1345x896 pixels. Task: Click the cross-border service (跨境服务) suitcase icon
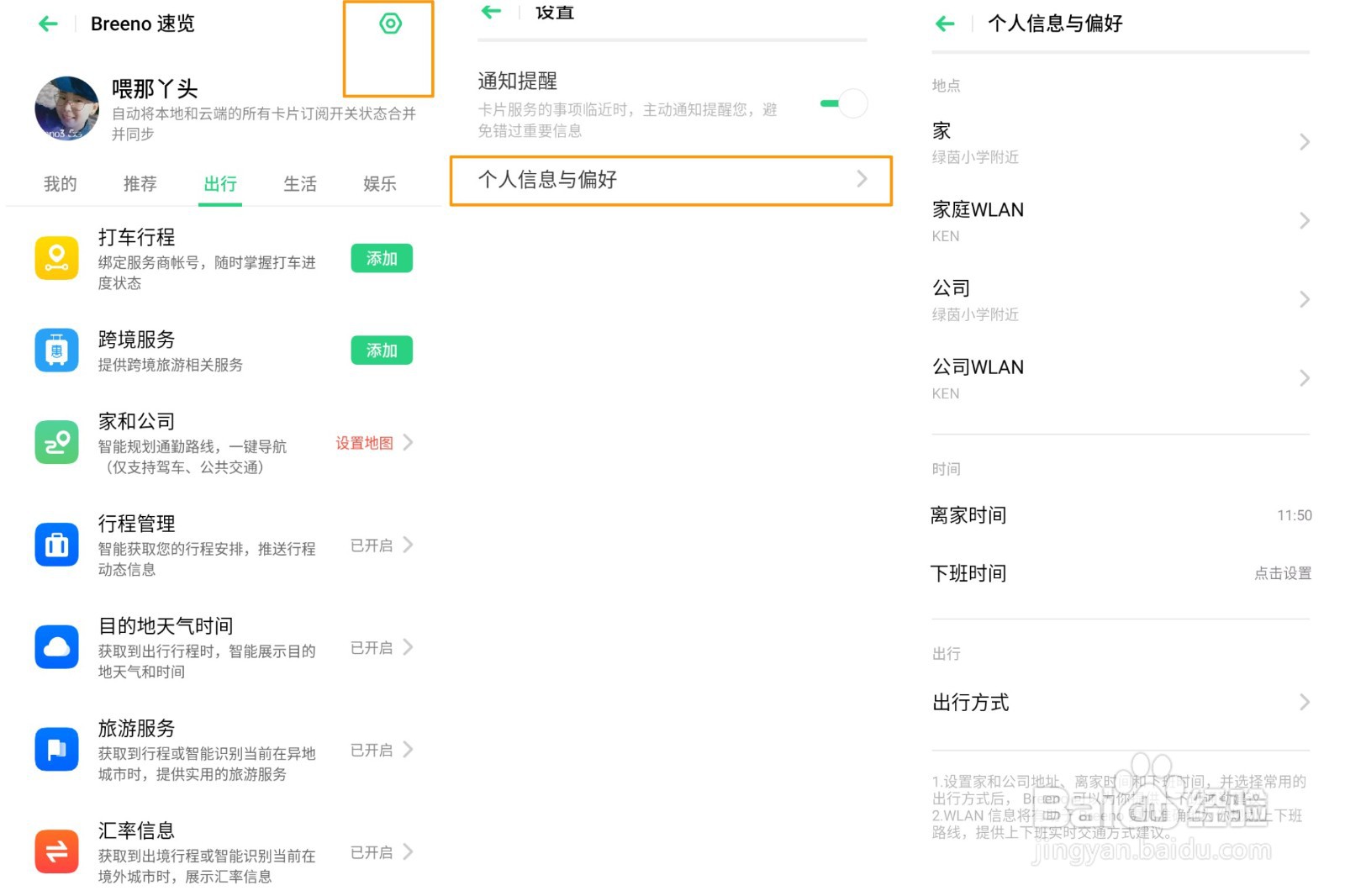point(55,350)
